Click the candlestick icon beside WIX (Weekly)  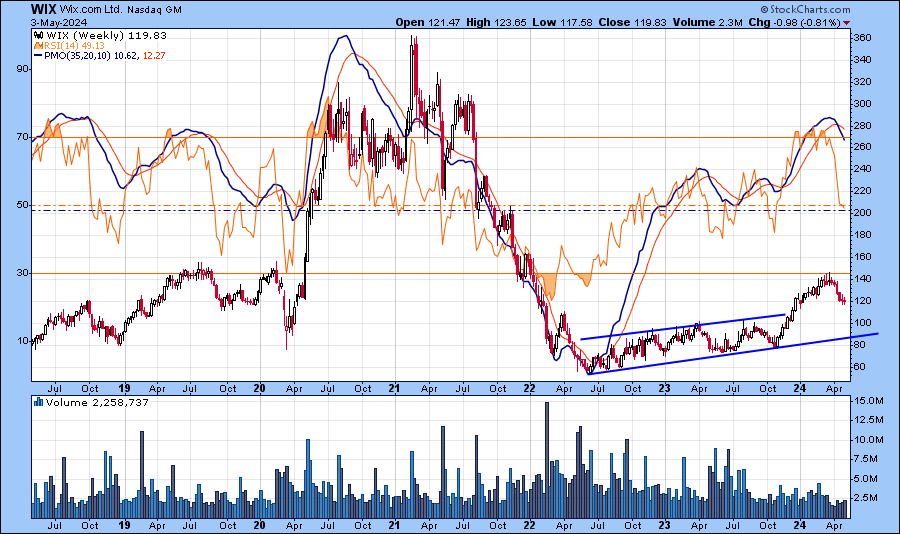pyautogui.click(x=38, y=35)
